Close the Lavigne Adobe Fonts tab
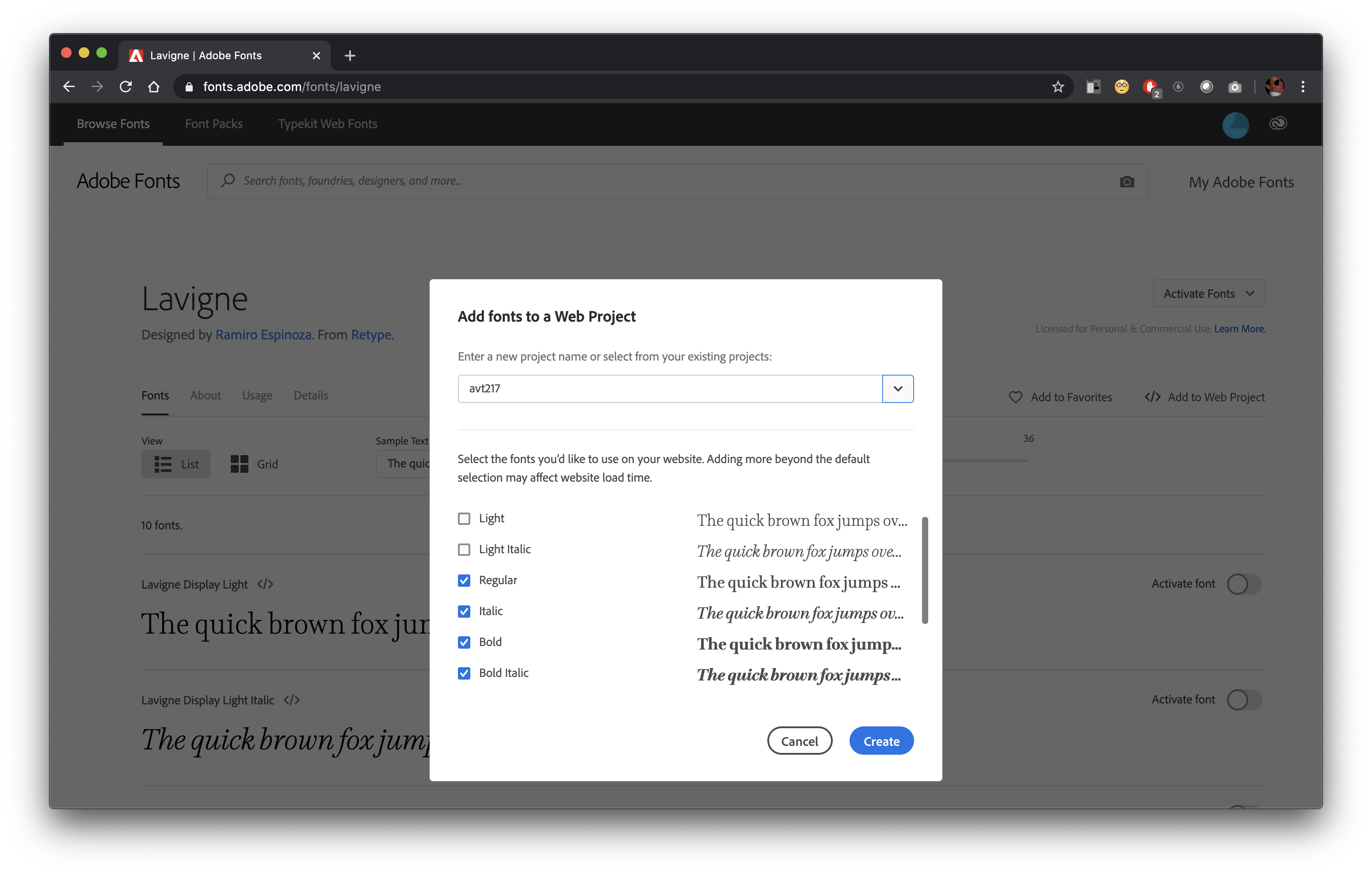Viewport: 1372px width, 874px height. point(316,55)
